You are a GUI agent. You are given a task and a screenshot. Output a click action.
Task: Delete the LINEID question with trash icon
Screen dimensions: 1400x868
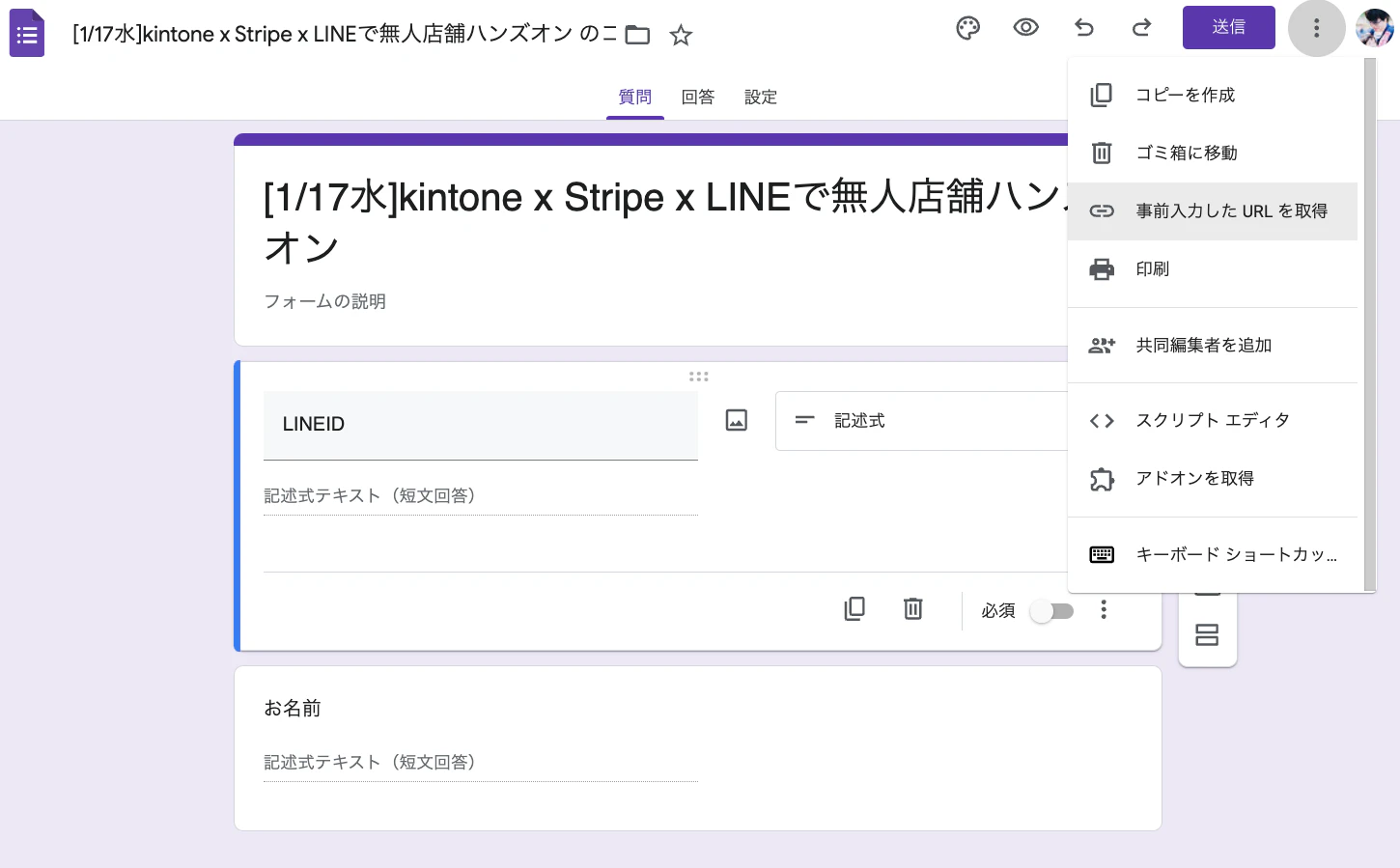tap(912, 609)
